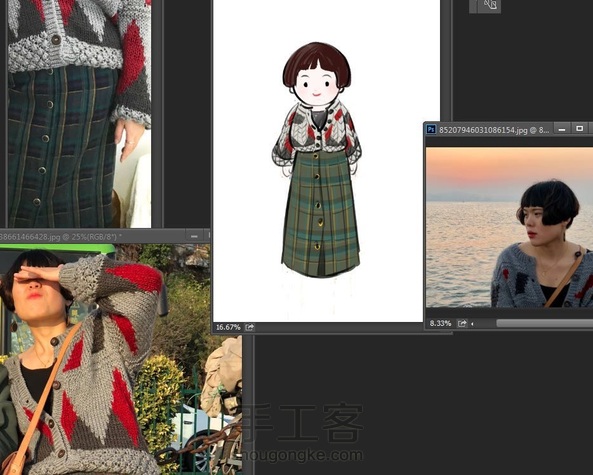Click the green plaid skirt in the illustration

(321, 214)
